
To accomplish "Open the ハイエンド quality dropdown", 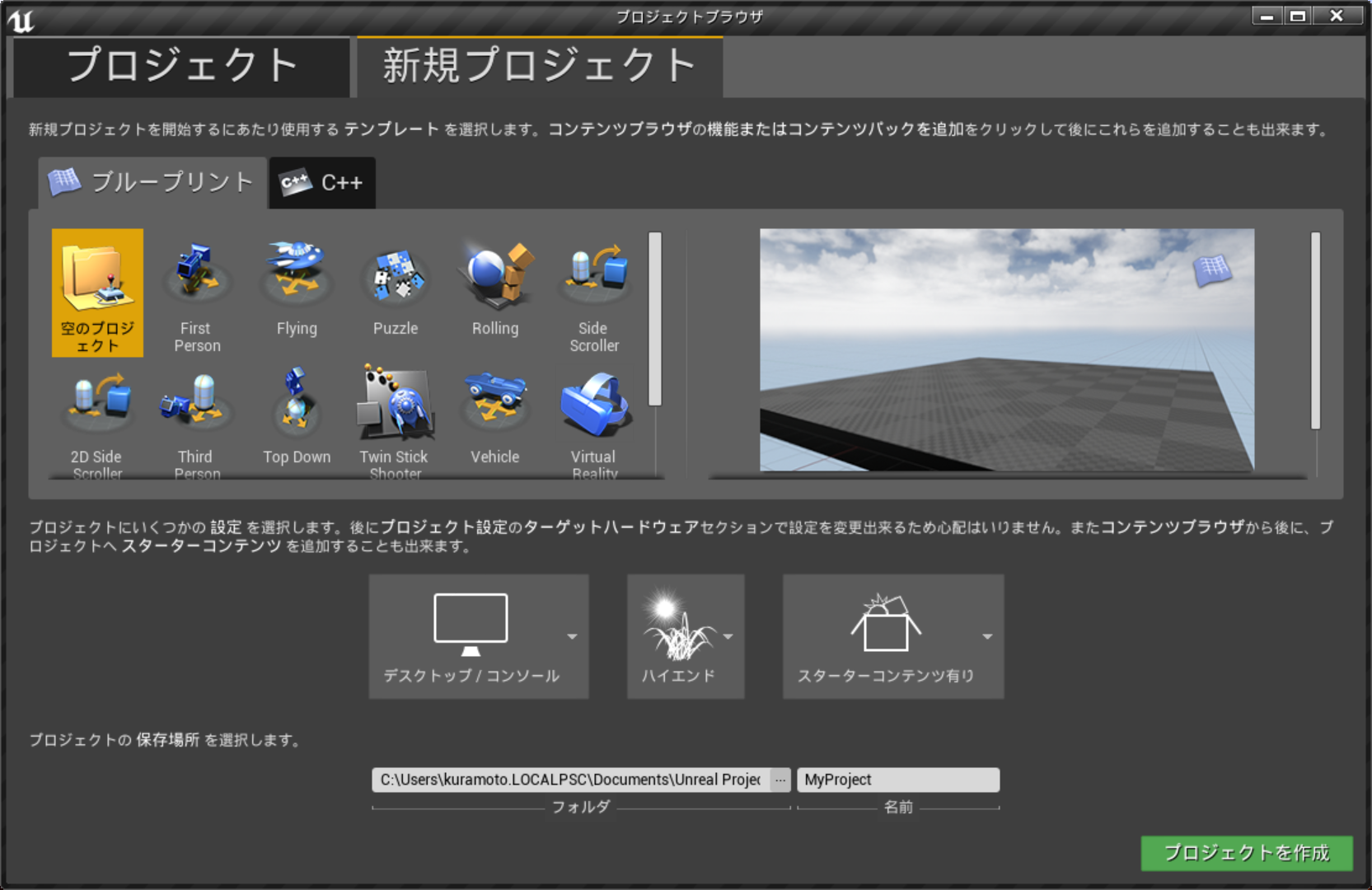I will (x=728, y=636).
